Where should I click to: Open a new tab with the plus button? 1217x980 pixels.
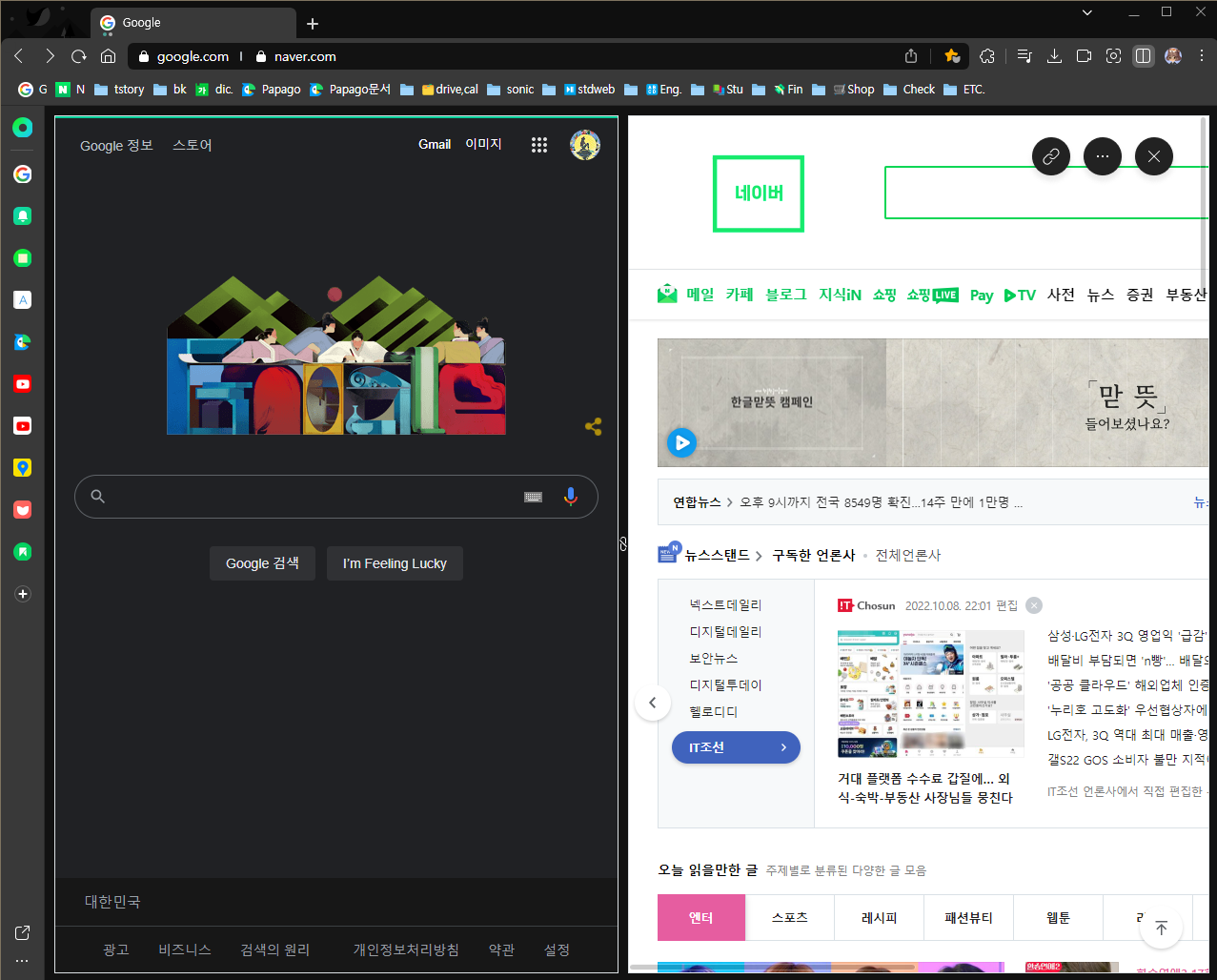click(x=313, y=23)
